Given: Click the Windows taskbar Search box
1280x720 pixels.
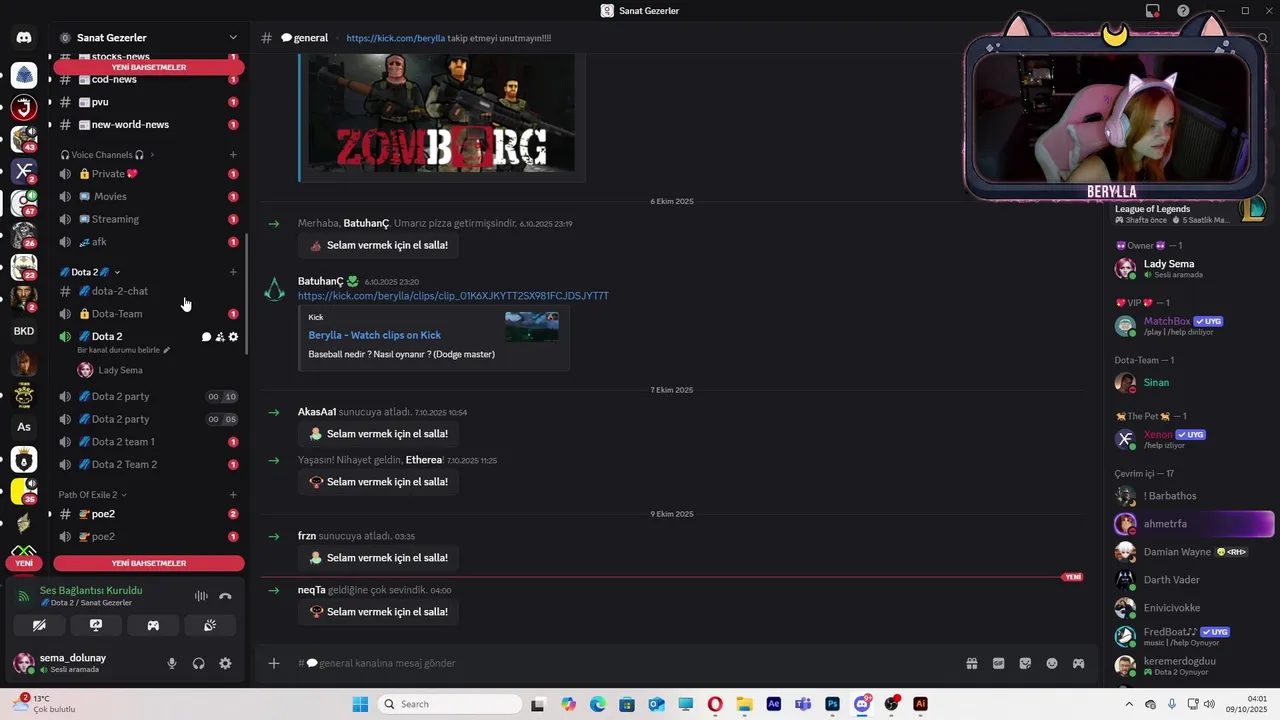Looking at the screenshot, I should (450, 704).
